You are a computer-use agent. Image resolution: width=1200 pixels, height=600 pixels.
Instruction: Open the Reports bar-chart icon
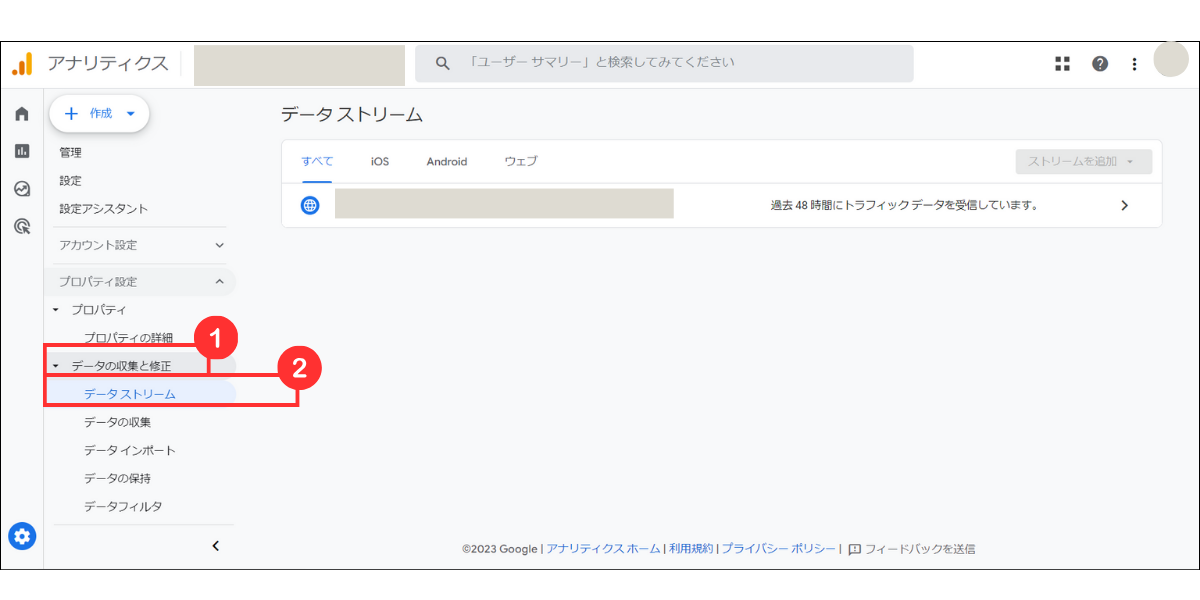[x=21, y=151]
